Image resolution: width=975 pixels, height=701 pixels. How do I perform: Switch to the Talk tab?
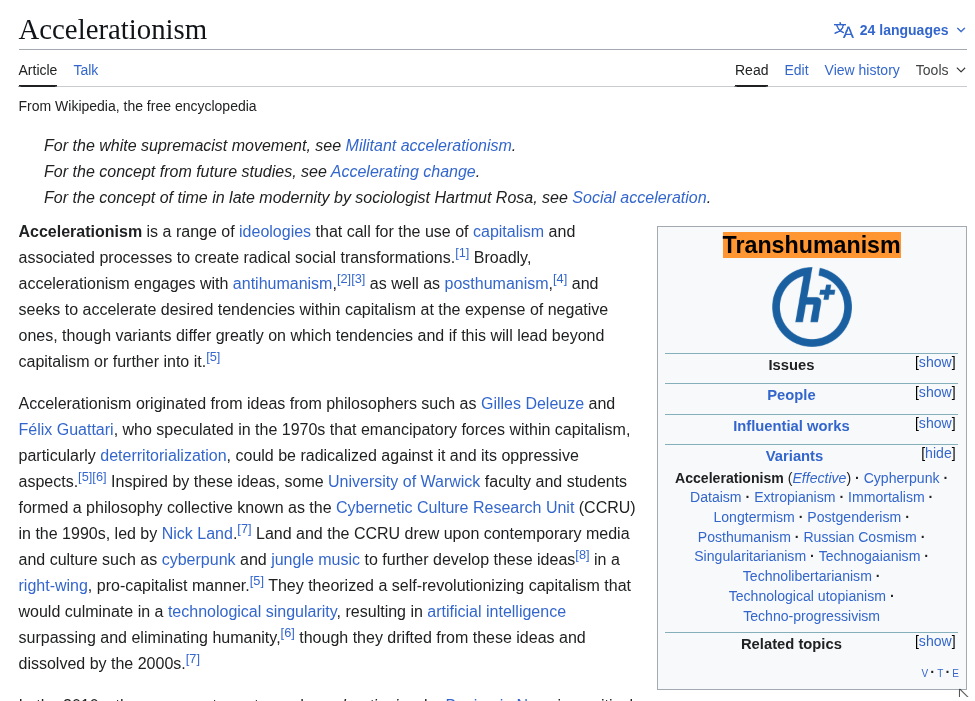85,70
